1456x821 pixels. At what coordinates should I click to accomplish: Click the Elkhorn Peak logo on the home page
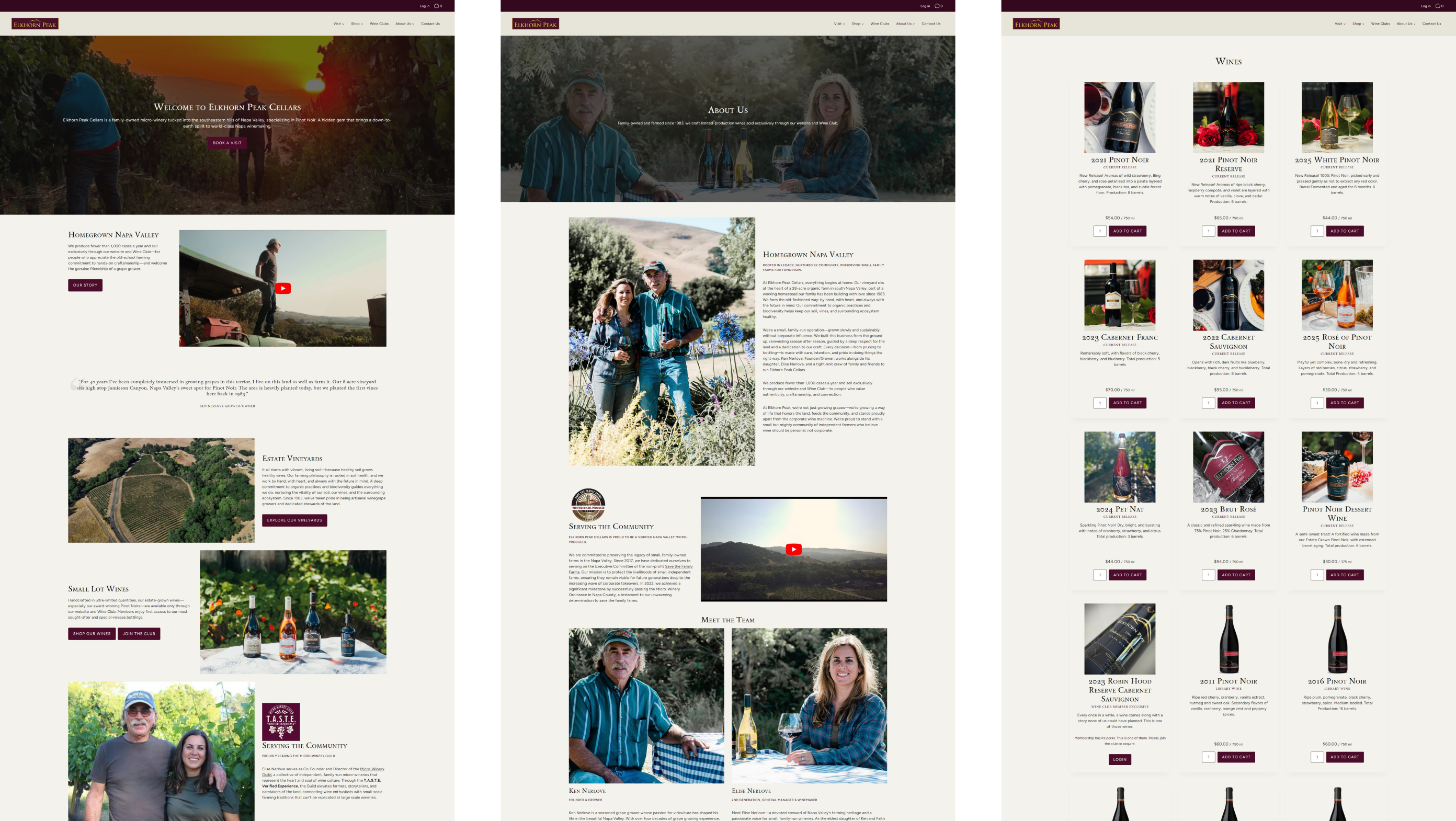(x=35, y=24)
